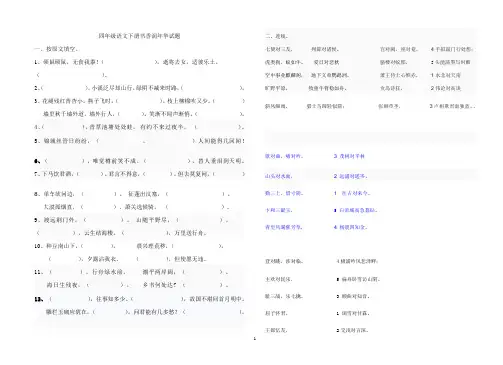Click the phrase '青草池塘处处蛙'
Image resolution: width=503 pixels, height=365 pixels.
(111, 127)
